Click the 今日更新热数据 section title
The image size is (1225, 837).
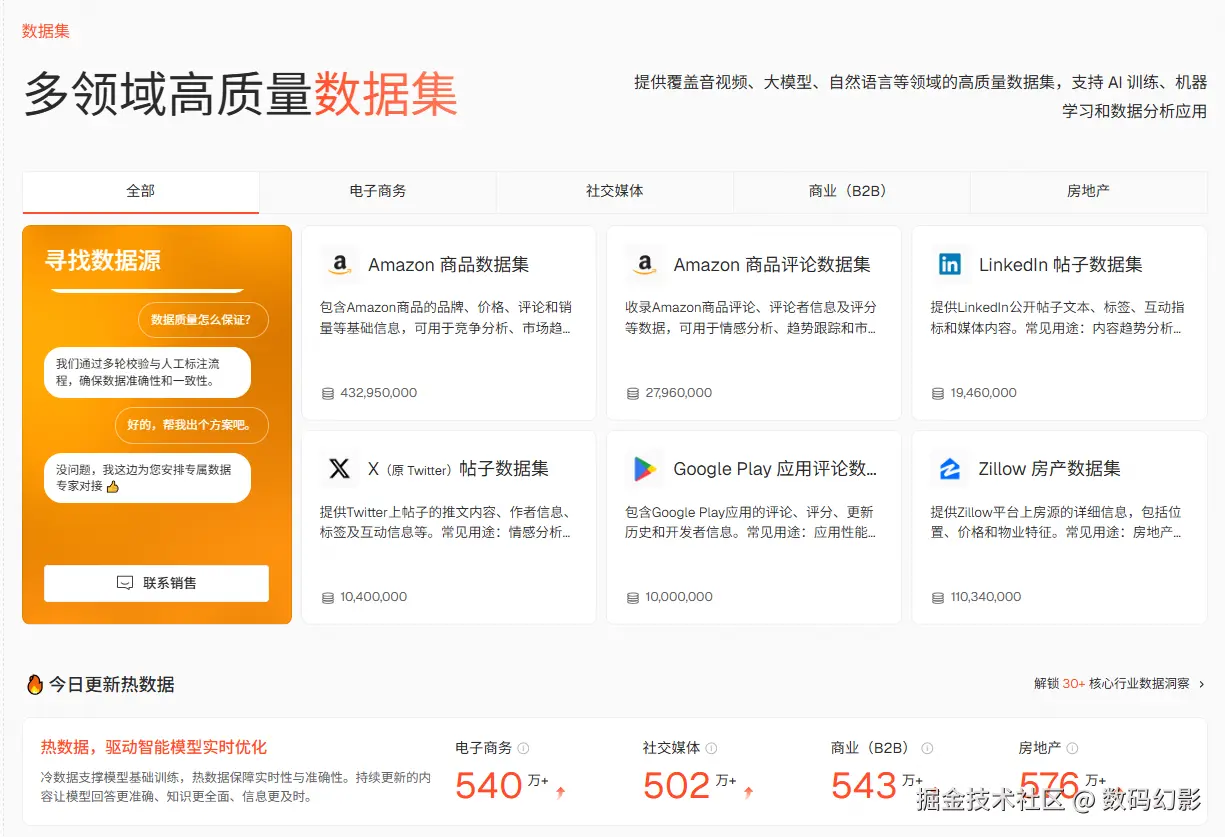112,685
